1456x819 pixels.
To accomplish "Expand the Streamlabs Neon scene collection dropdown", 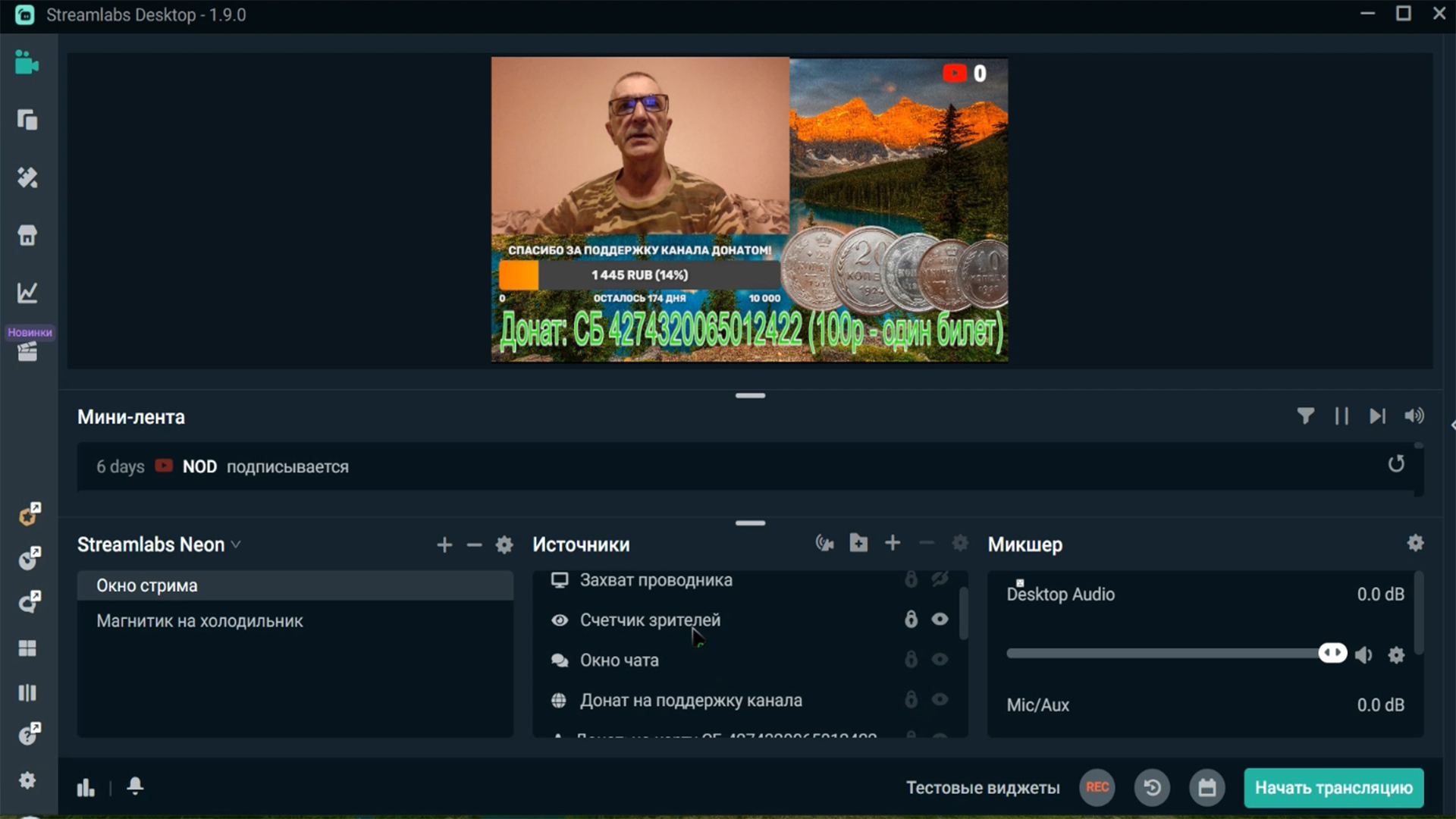I will pyautogui.click(x=236, y=544).
